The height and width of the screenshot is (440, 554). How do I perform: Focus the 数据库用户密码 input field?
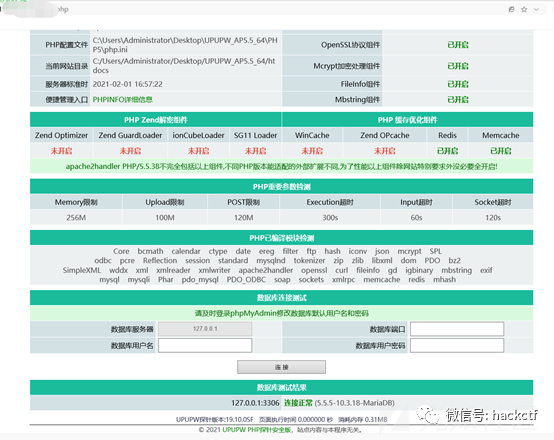click(x=457, y=345)
